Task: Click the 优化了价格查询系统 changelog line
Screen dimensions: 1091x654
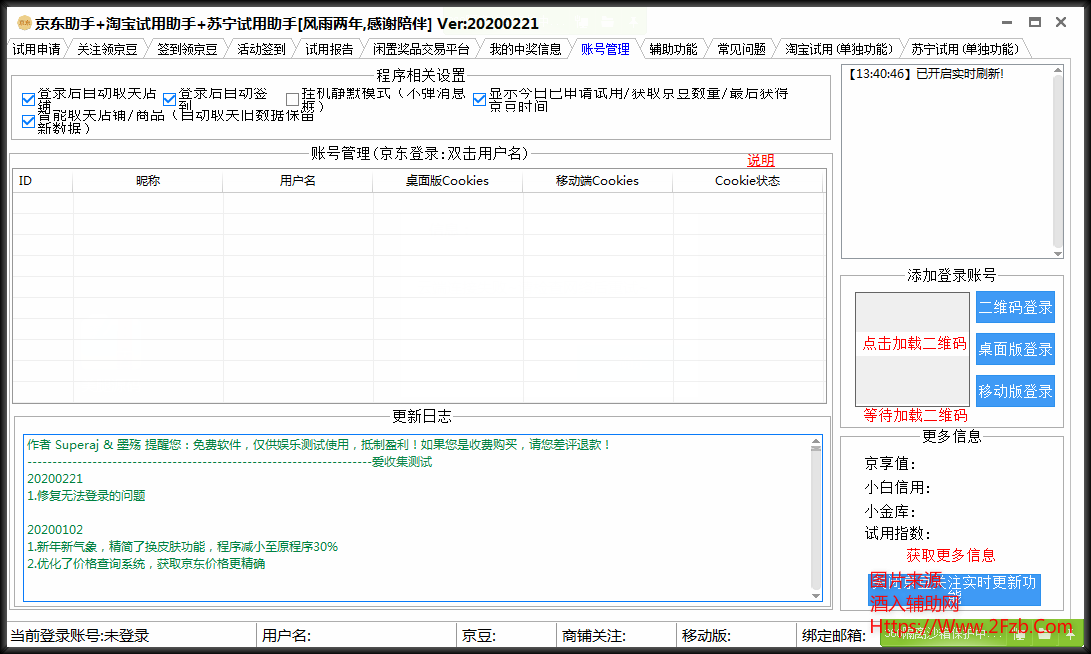Action: tap(146, 564)
